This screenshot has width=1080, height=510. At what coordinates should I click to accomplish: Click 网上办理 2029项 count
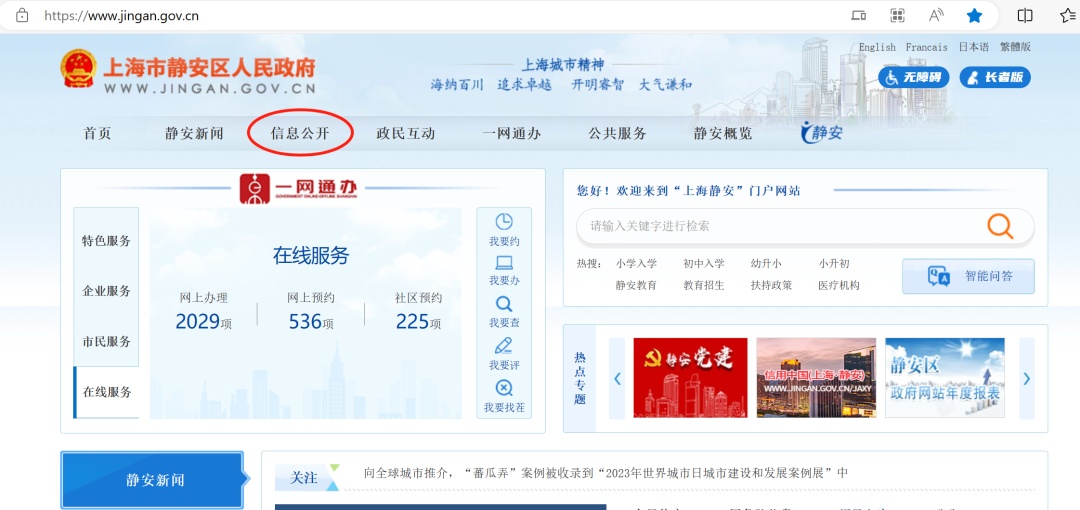204,313
